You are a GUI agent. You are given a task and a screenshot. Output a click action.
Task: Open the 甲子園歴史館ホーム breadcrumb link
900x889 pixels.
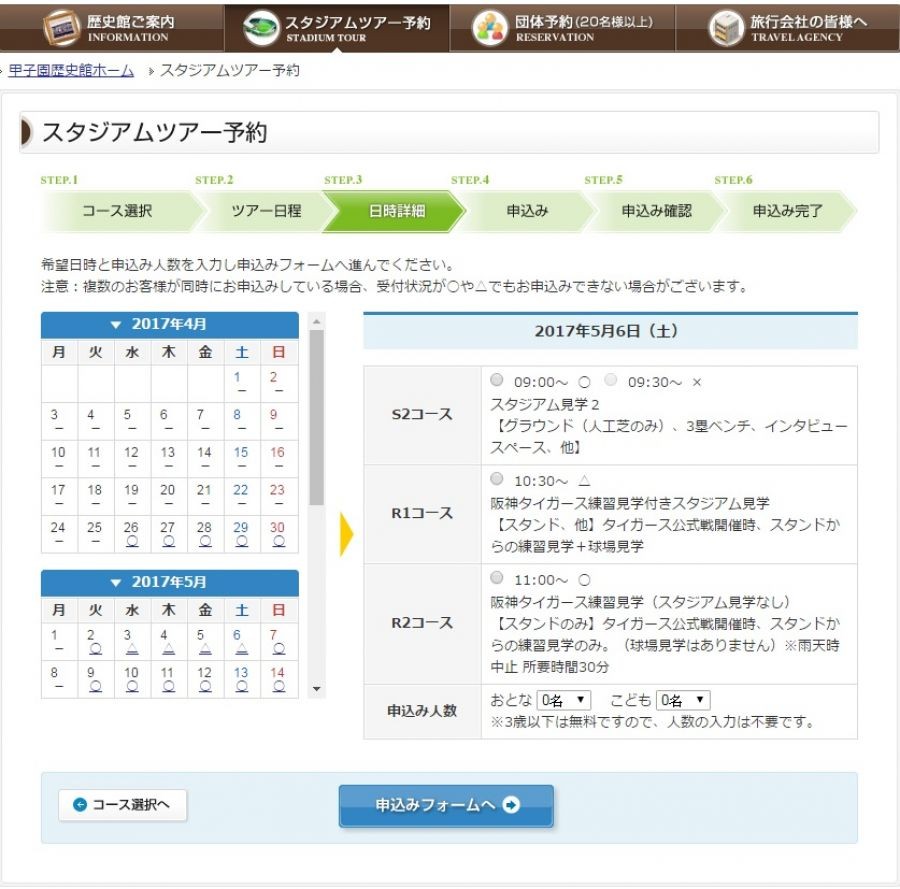pyautogui.click(x=71, y=71)
